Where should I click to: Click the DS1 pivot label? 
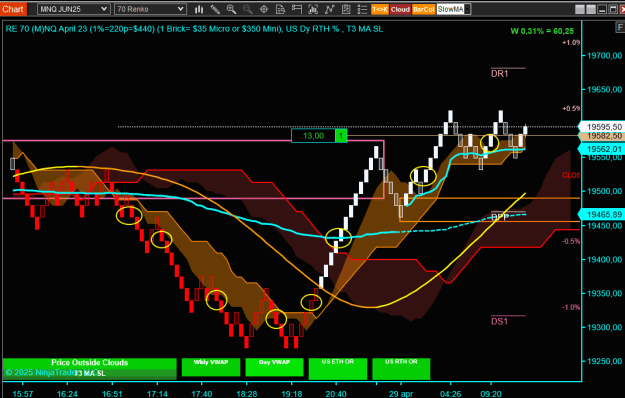(x=499, y=322)
